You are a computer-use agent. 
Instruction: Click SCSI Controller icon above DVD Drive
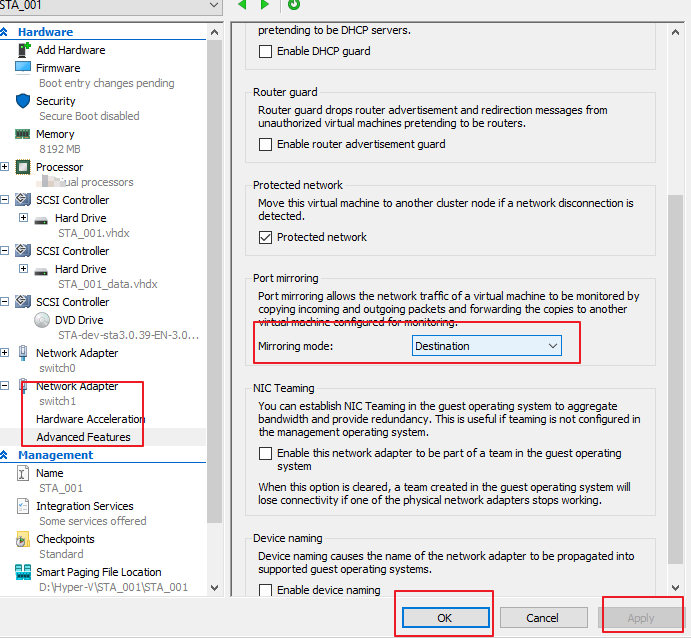pos(23,302)
